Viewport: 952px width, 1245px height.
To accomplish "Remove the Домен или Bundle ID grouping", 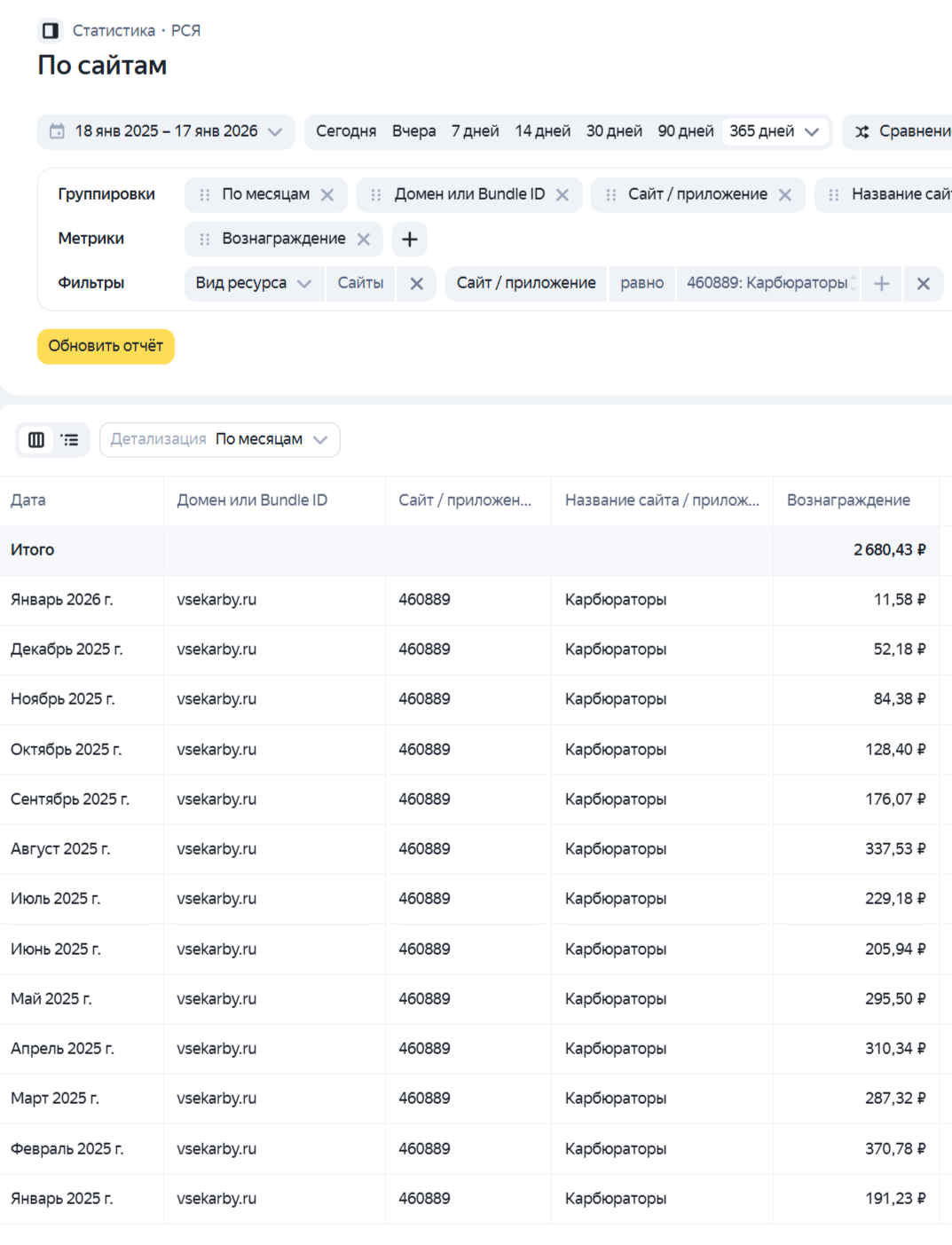I will coord(563,195).
